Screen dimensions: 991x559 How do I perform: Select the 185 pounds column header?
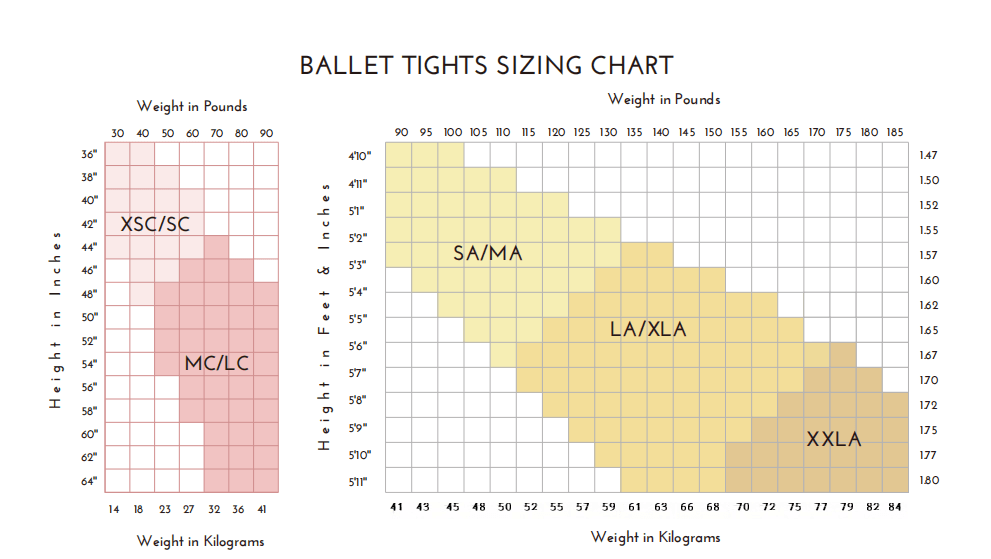pyautogui.click(x=895, y=132)
